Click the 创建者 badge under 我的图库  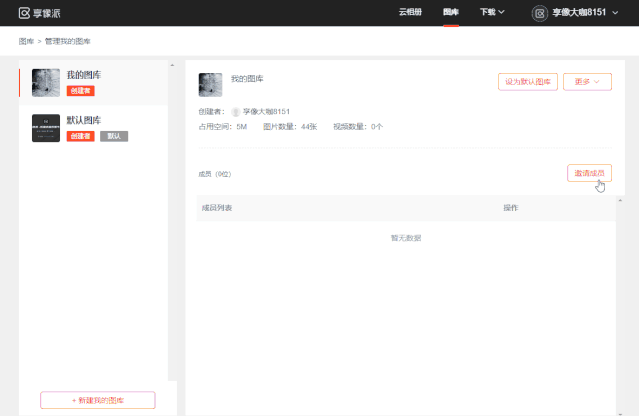point(81,91)
